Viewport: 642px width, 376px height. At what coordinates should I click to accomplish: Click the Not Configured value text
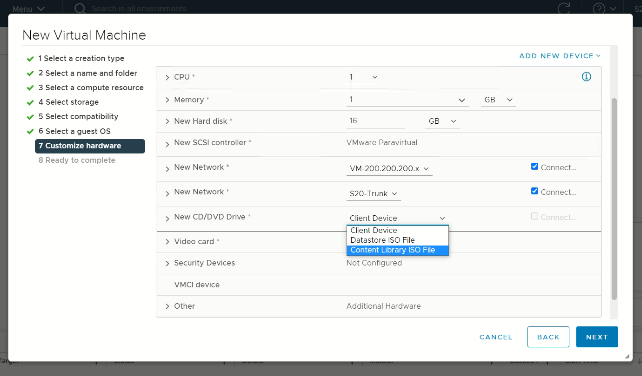click(x=374, y=263)
